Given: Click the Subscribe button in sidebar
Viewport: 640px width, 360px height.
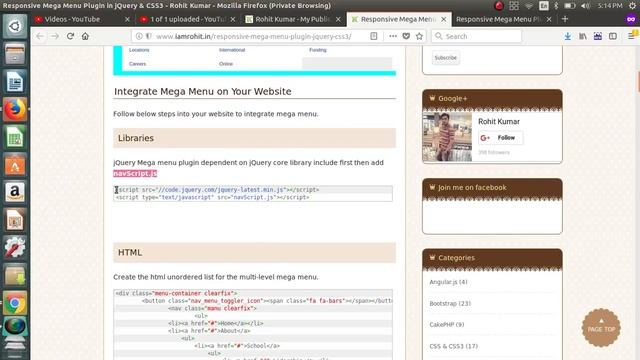Looking at the screenshot, I should click(445, 58).
